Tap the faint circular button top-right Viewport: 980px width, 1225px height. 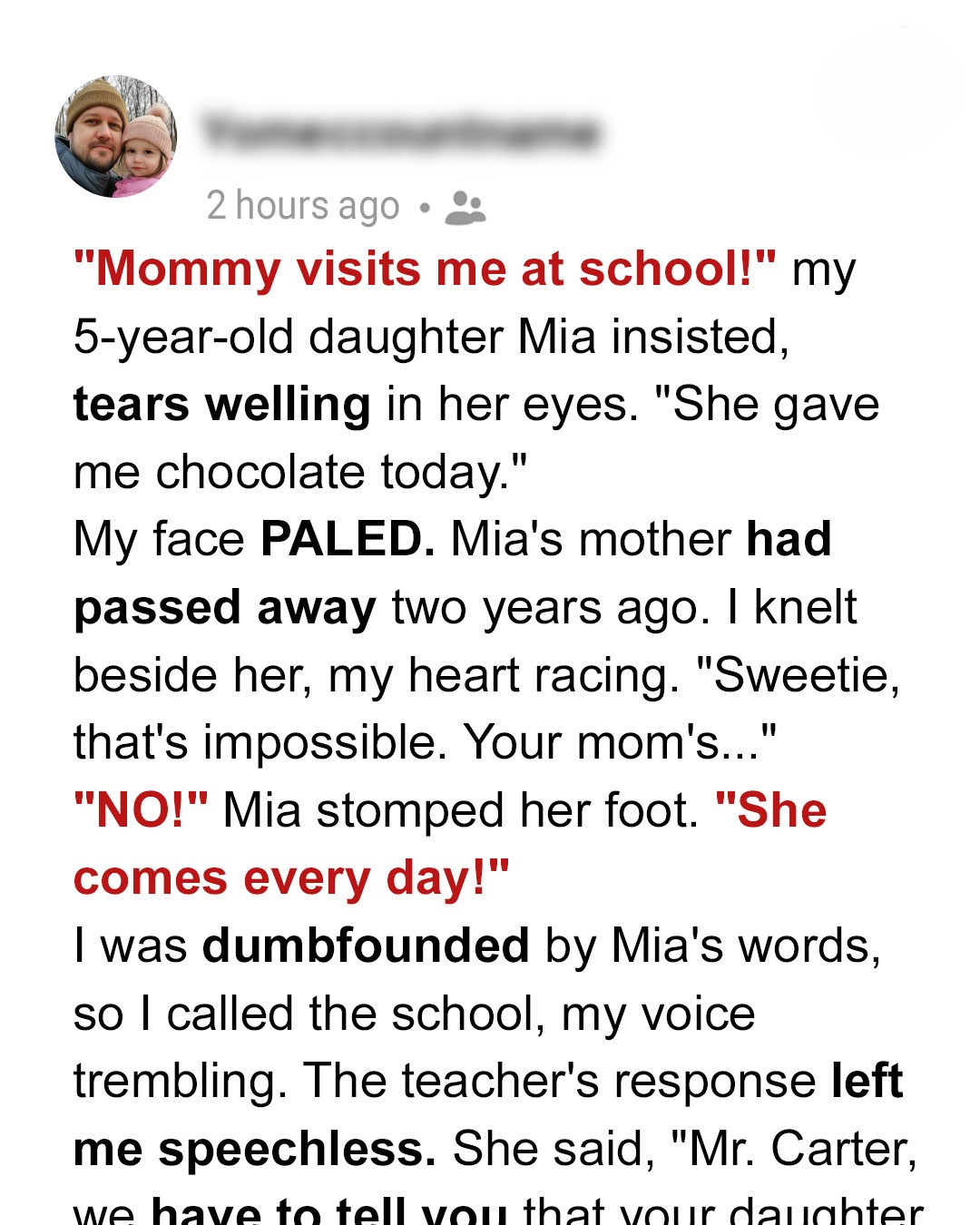(x=887, y=91)
